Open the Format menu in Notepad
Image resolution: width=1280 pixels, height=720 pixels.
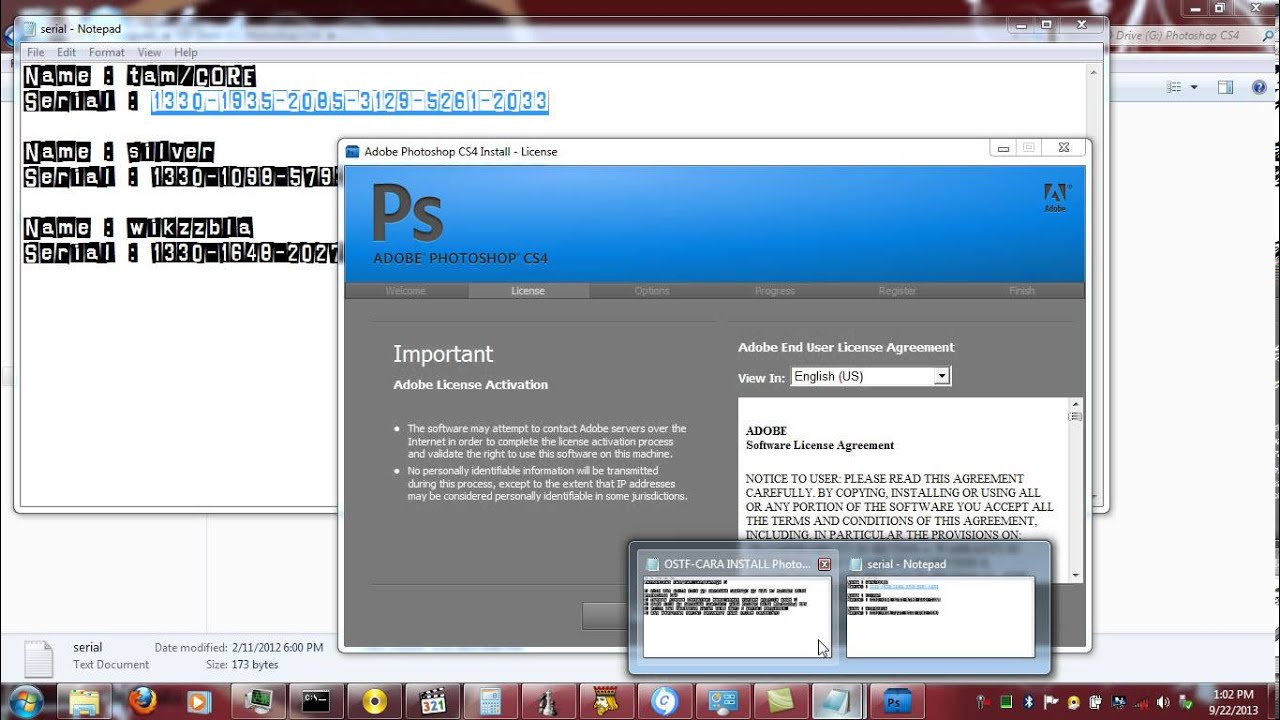click(x=106, y=52)
